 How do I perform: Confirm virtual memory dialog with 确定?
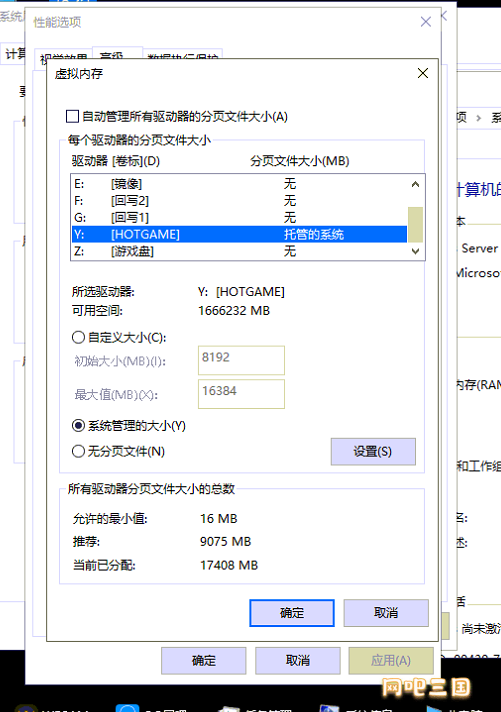click(292, 613)
